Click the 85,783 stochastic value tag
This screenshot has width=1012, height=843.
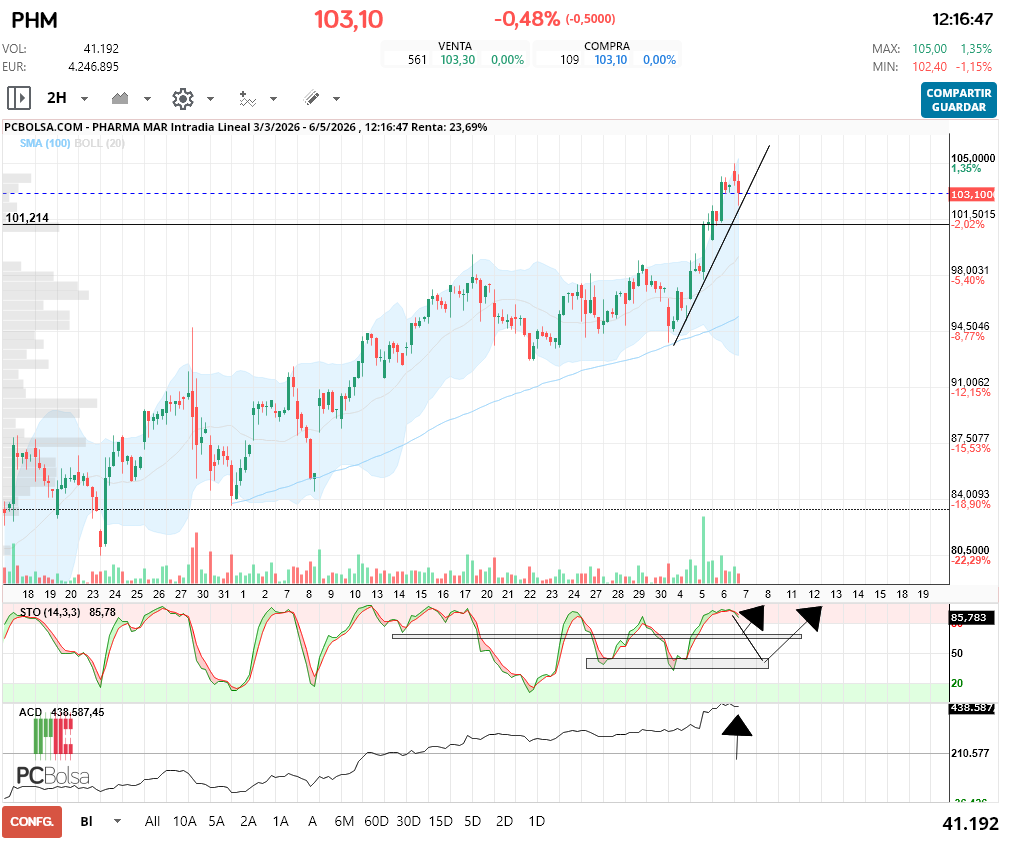971,618
